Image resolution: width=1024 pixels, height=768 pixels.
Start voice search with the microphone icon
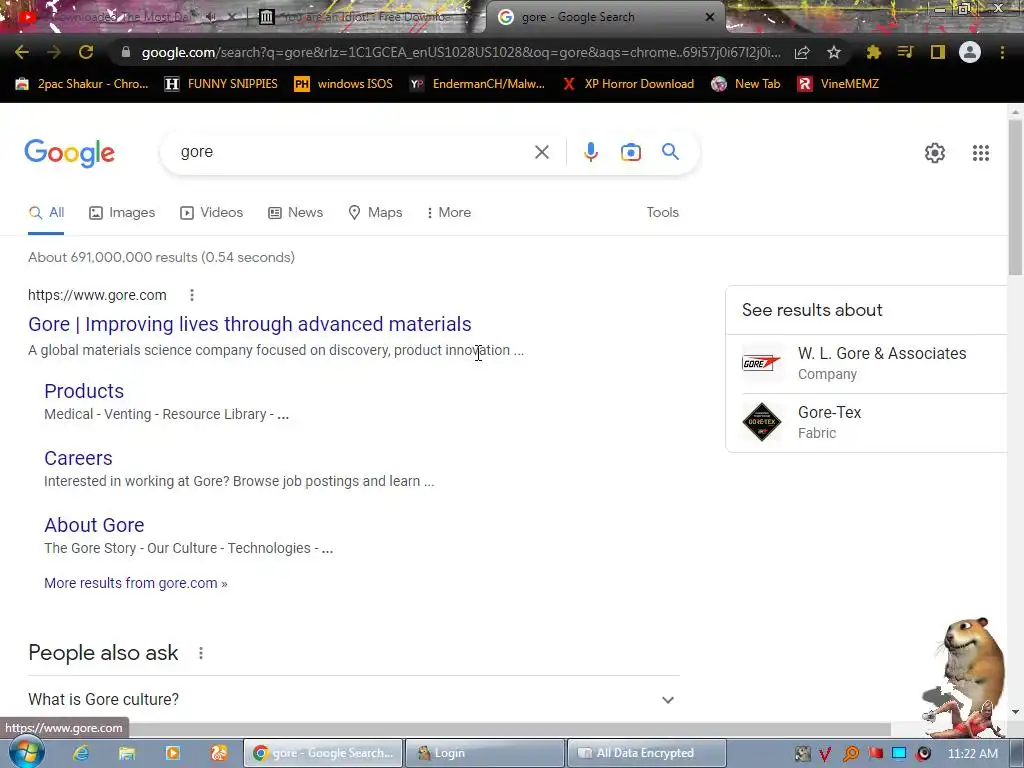pos(590,152)
